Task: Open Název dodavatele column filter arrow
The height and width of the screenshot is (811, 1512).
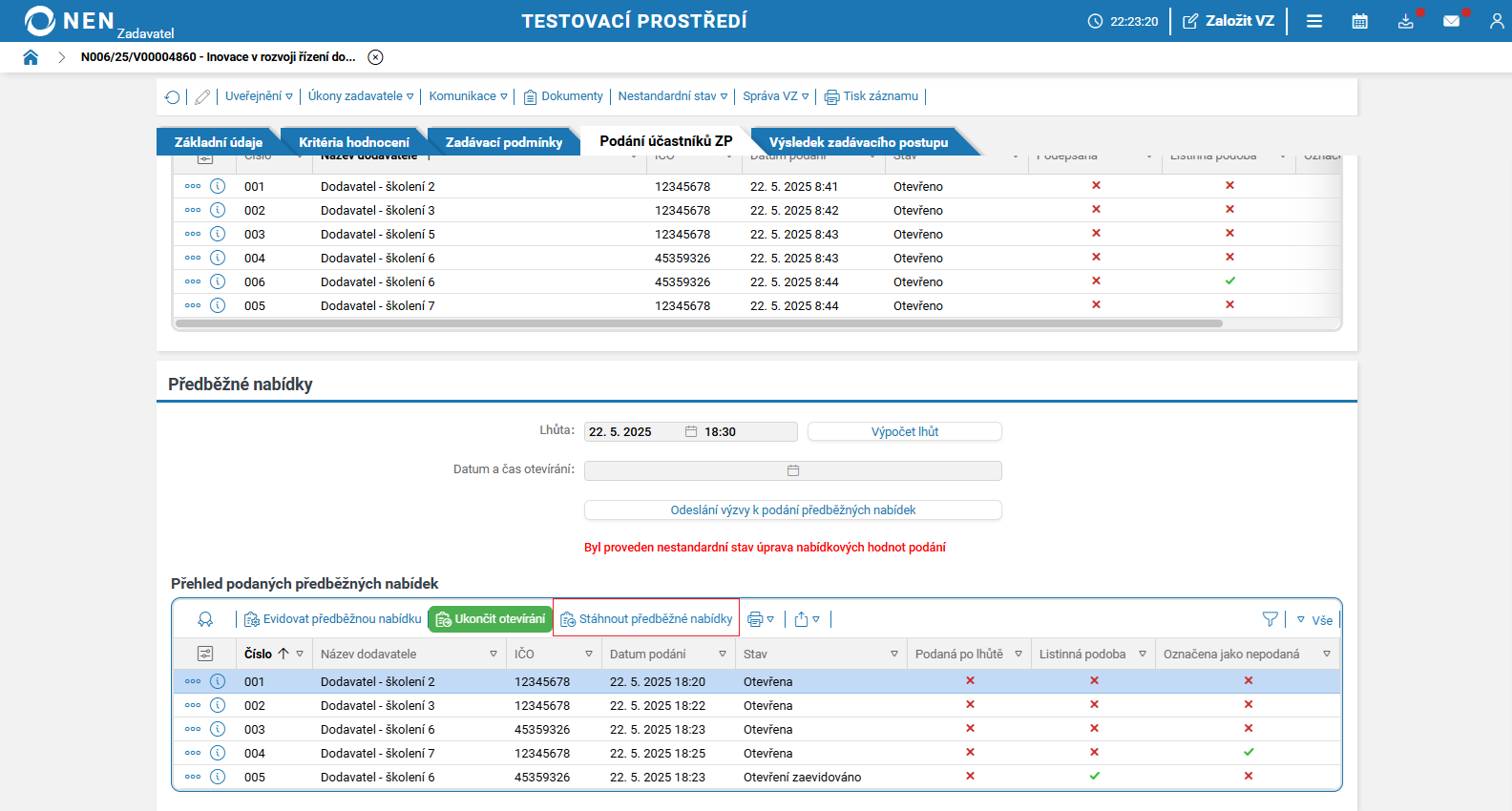Action: tap(493, 654)
